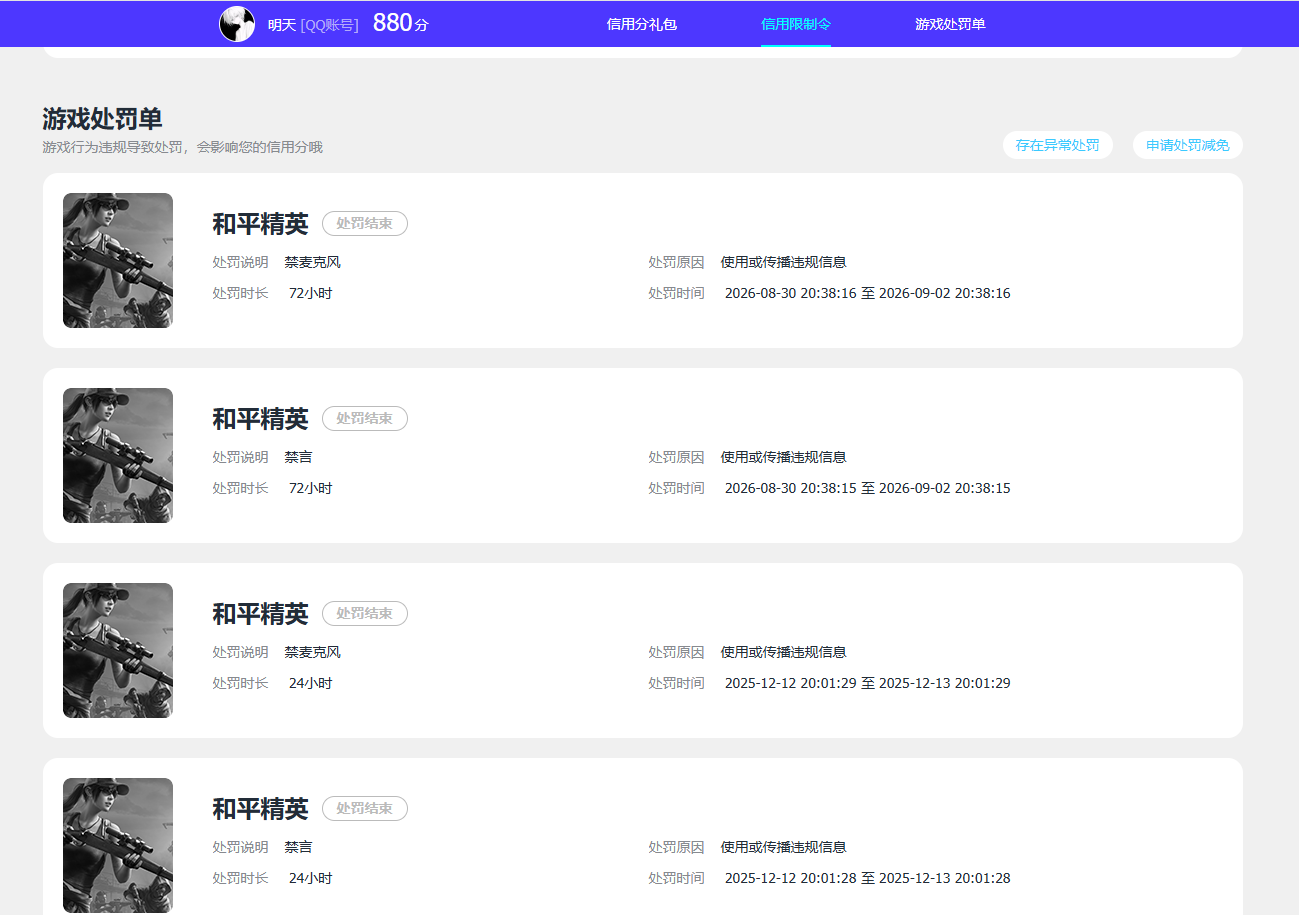This screenshot has height=915, width=1299.
Task: Click the time range ending 2026-09-02 20:38:16
Action: click(x=868, y=293)
